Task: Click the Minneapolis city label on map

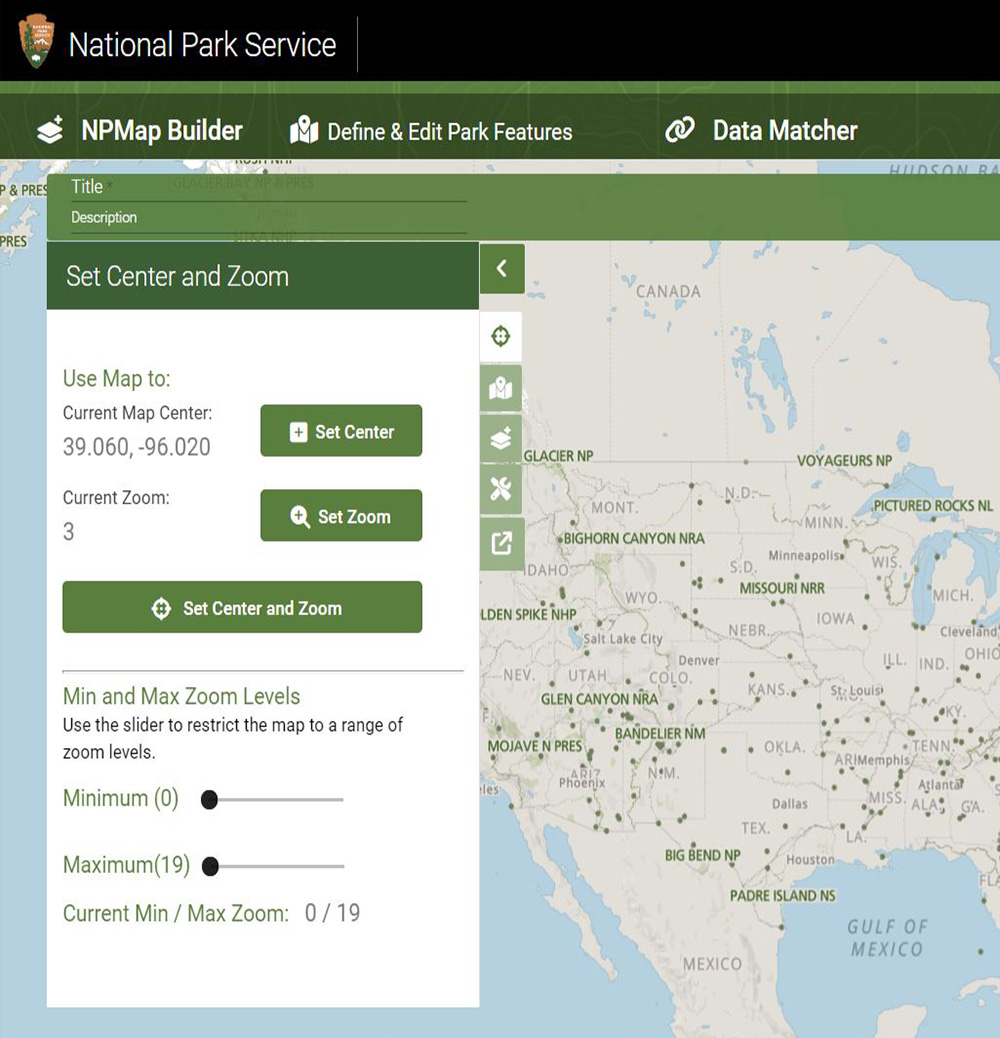Action: pyautogui.click(x=804, y=555)
